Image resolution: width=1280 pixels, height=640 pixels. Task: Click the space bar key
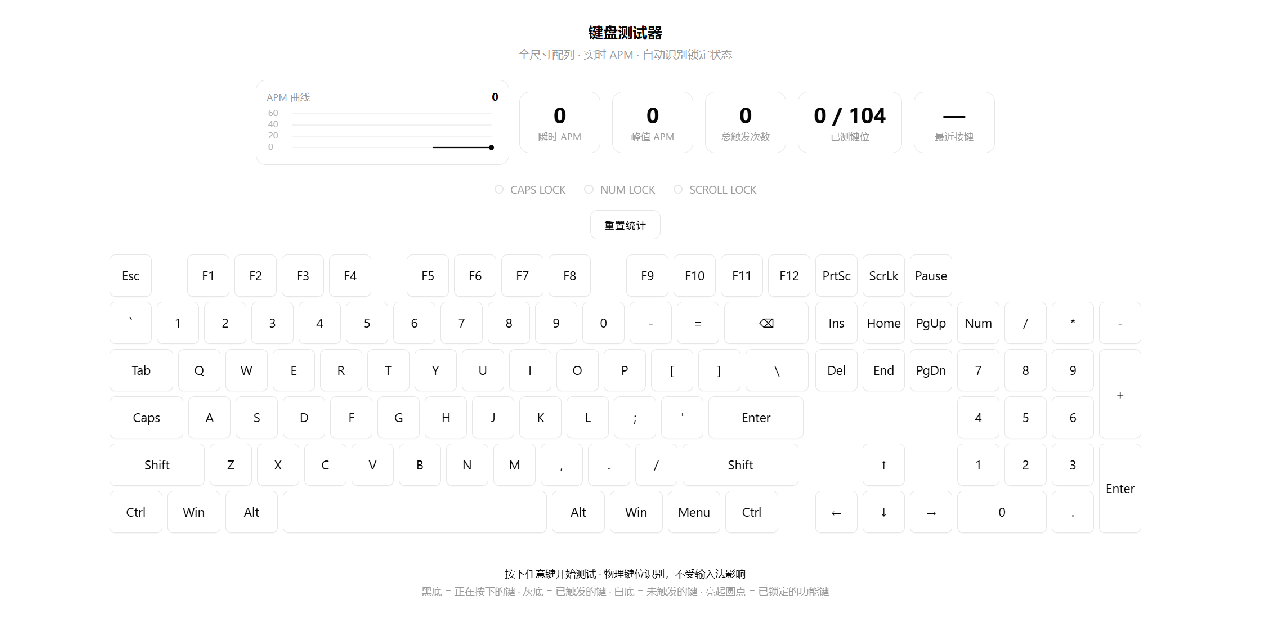click(x=415, y=512)
